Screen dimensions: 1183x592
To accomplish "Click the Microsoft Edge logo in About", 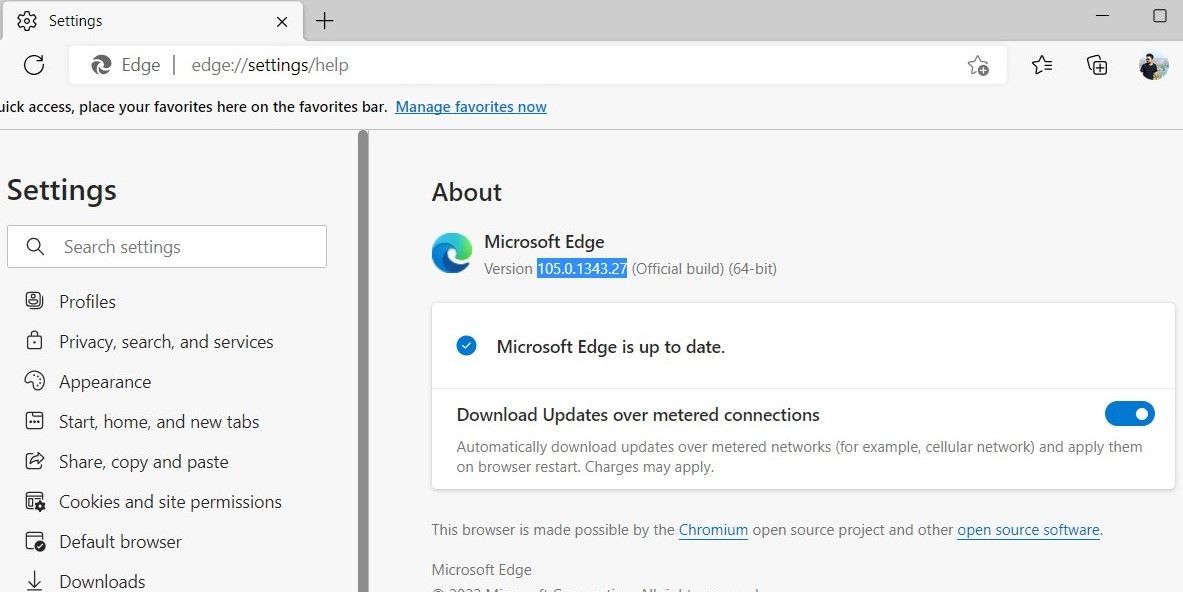I will tap(452, 253).
